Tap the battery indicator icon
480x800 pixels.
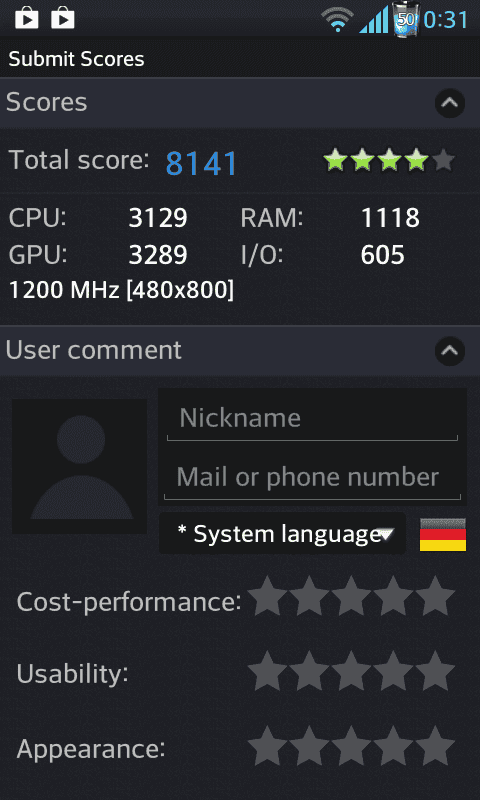coord(406,20)
